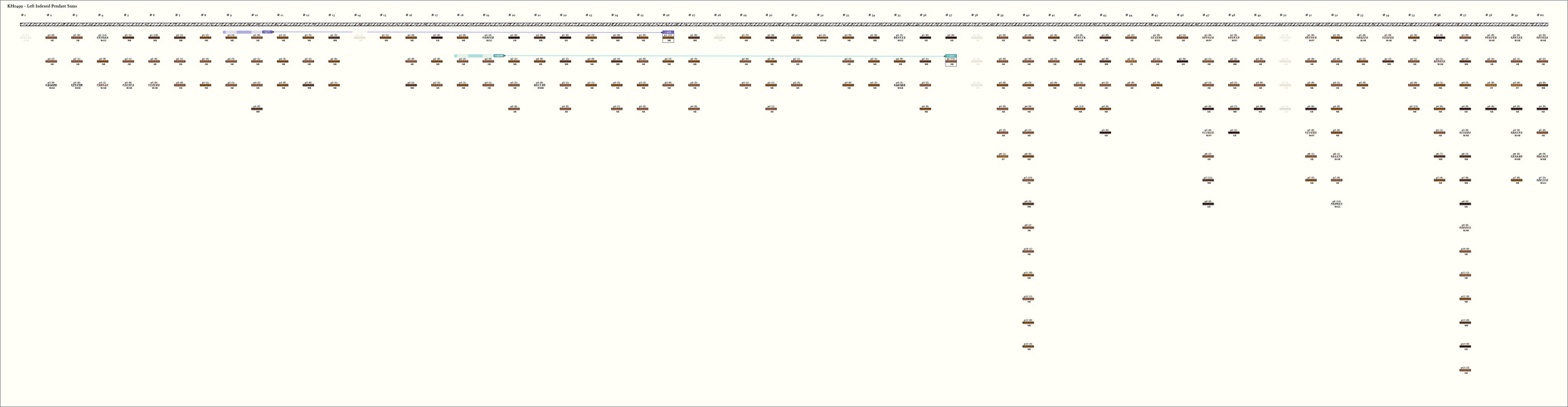The image size is (1568, 407).
Task: Click the faded top pendant in column #14
Action: click(359, 37)
